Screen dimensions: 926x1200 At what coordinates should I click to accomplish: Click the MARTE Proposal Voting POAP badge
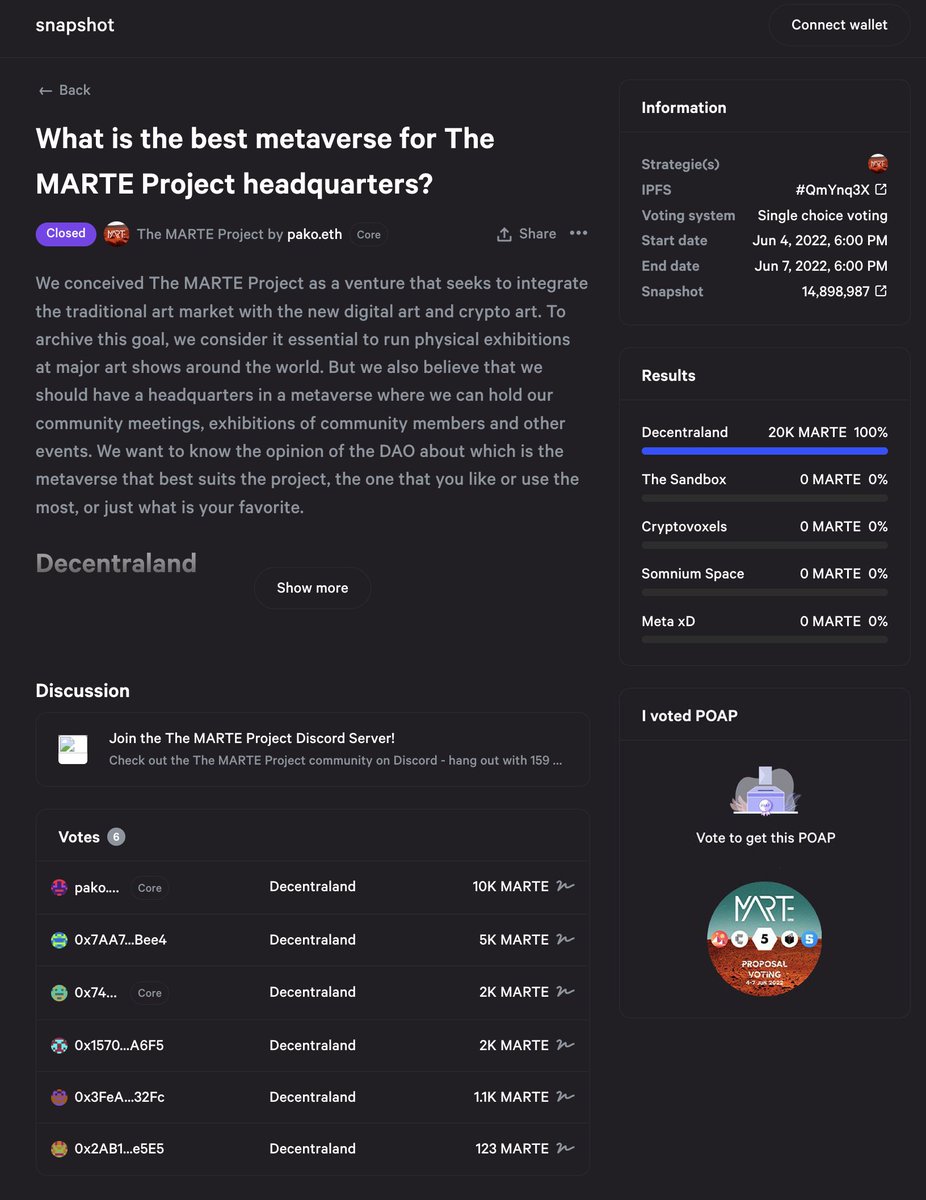[x=765, y=939]
